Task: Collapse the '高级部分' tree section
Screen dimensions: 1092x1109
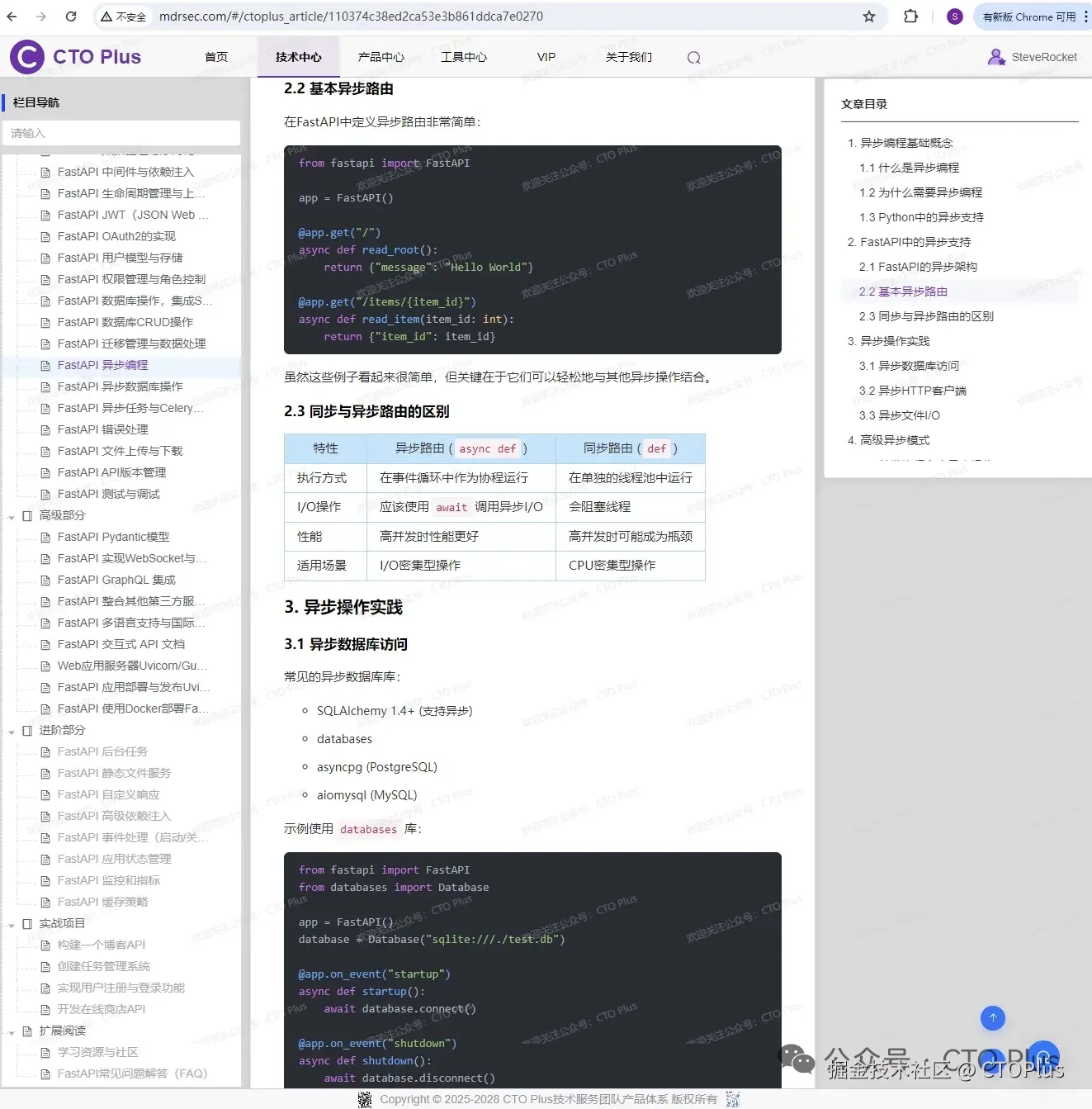Action: [x=11, y=515]
